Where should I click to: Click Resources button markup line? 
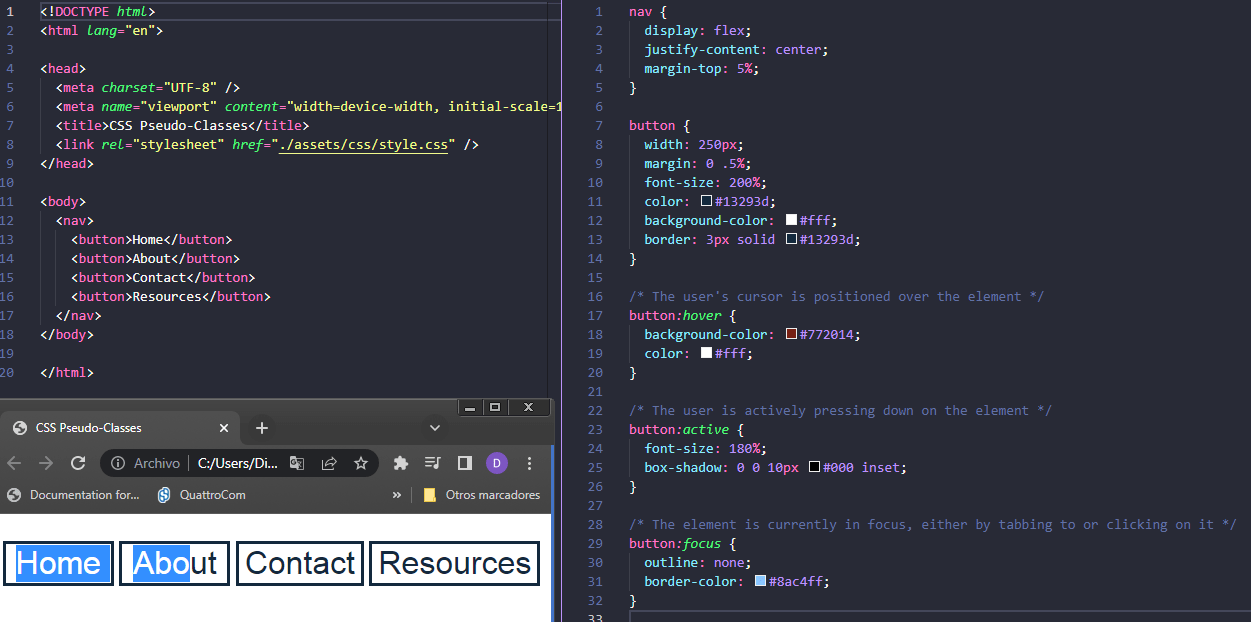point(171,297)
